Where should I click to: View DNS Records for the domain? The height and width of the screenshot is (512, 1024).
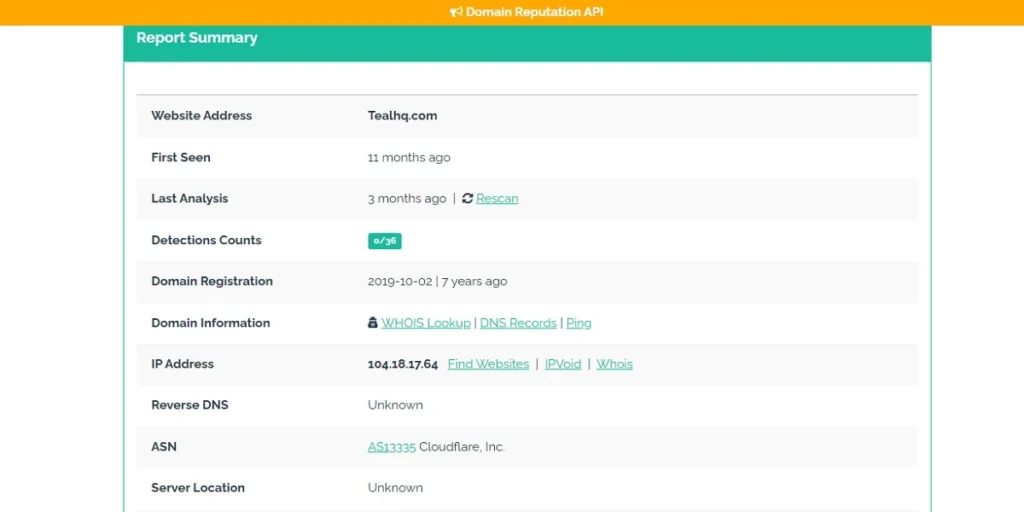518,323
